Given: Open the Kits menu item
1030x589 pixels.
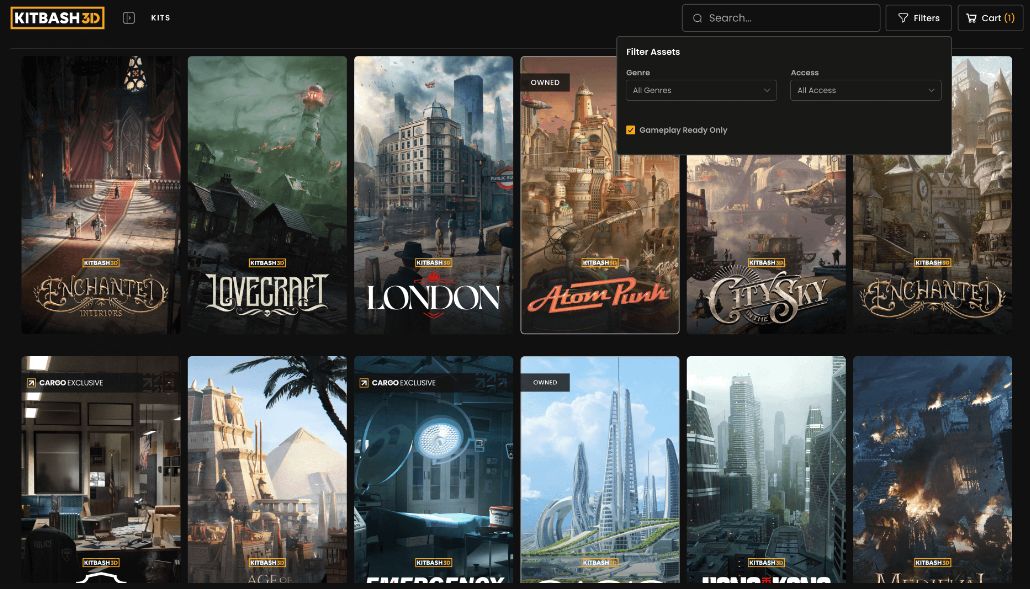Looking at the screenshot, I should (160, 18).
